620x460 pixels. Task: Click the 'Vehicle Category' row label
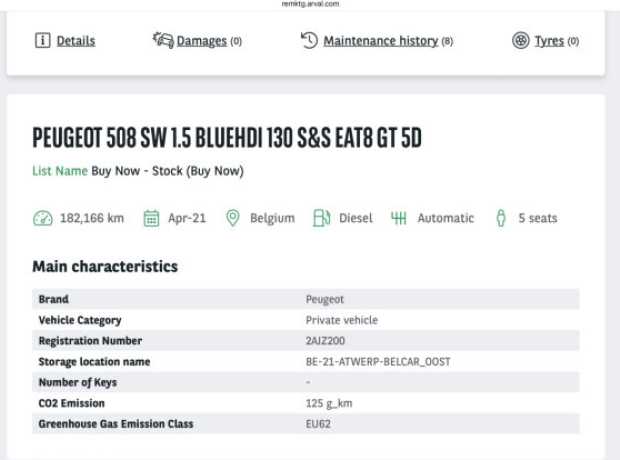pos(80,320)
